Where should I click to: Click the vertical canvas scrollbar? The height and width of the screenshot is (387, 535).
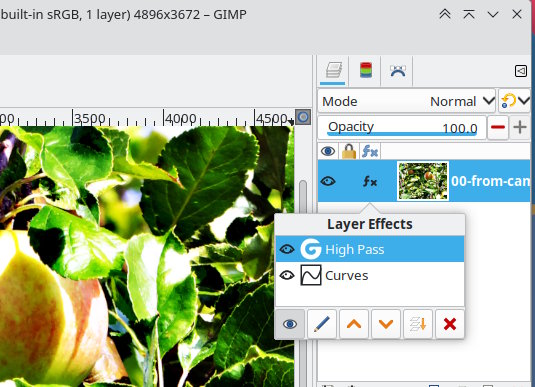point(303,283)
